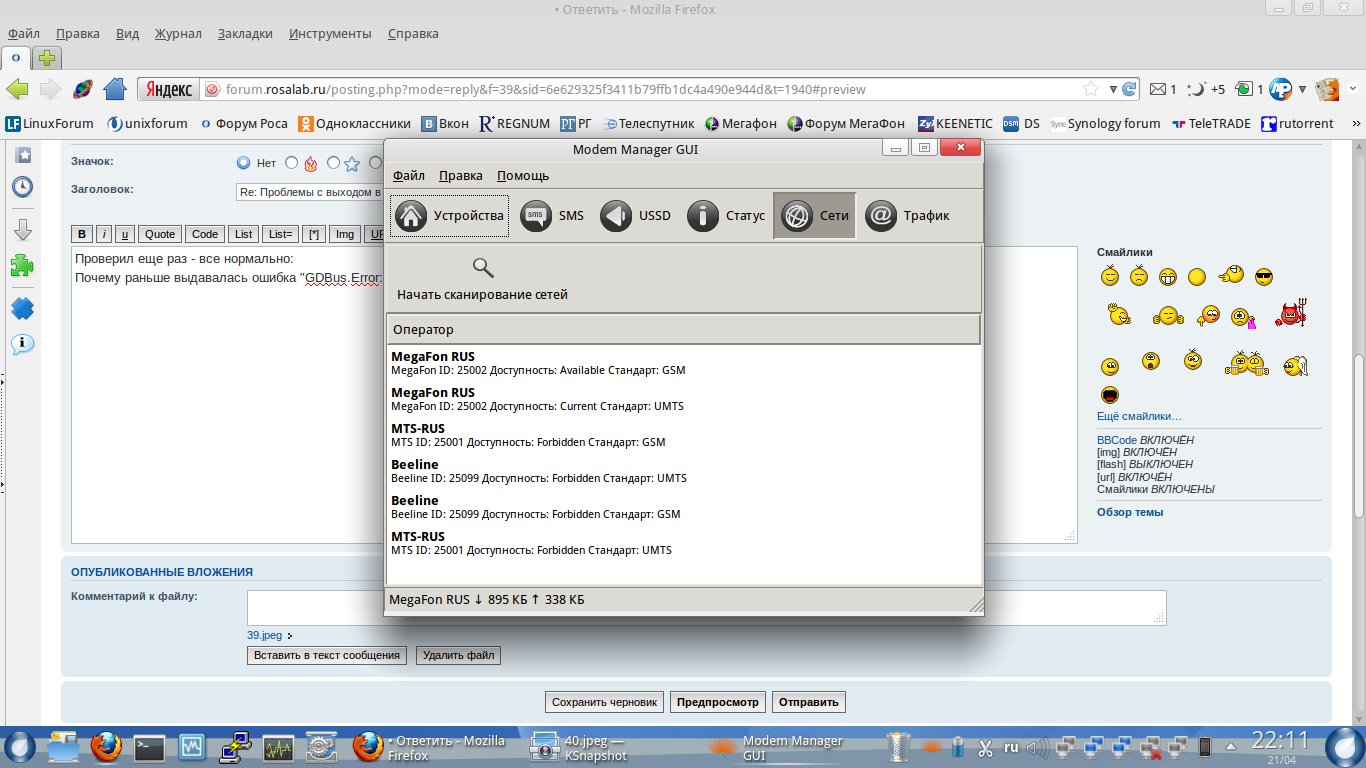Image resolution: width=1366 pixels, height=768 pixels.
Task: Open a new Firefox tab
Action: pyautogui.click(x=48, y=57)
